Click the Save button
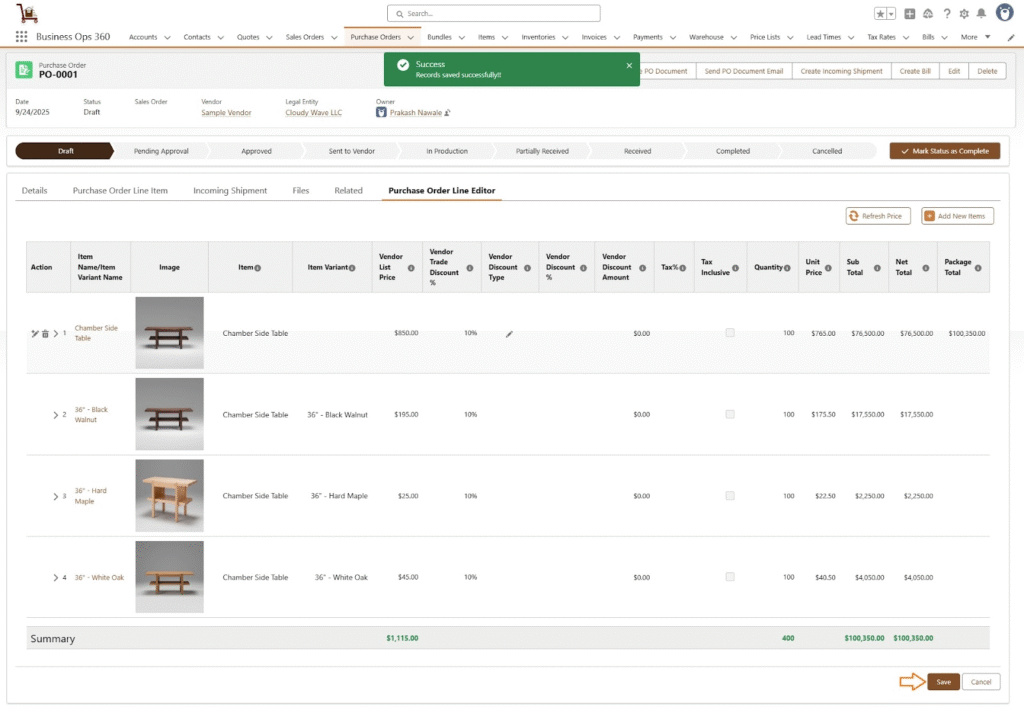 pyautogui.click(x=944, y=682)
